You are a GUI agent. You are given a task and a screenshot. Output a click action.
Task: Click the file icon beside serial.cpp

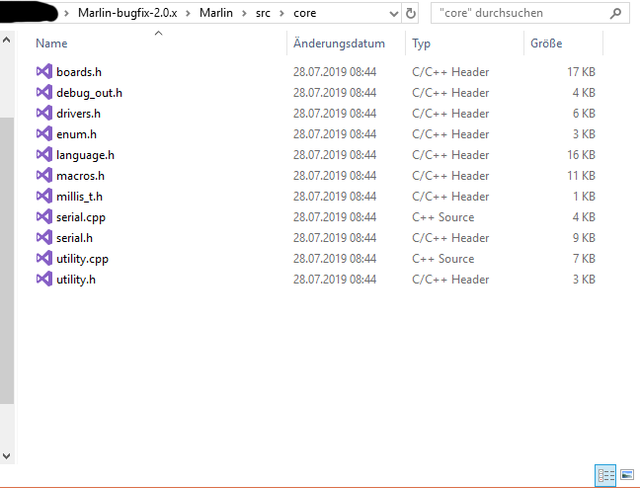click(x=44, y=217)
